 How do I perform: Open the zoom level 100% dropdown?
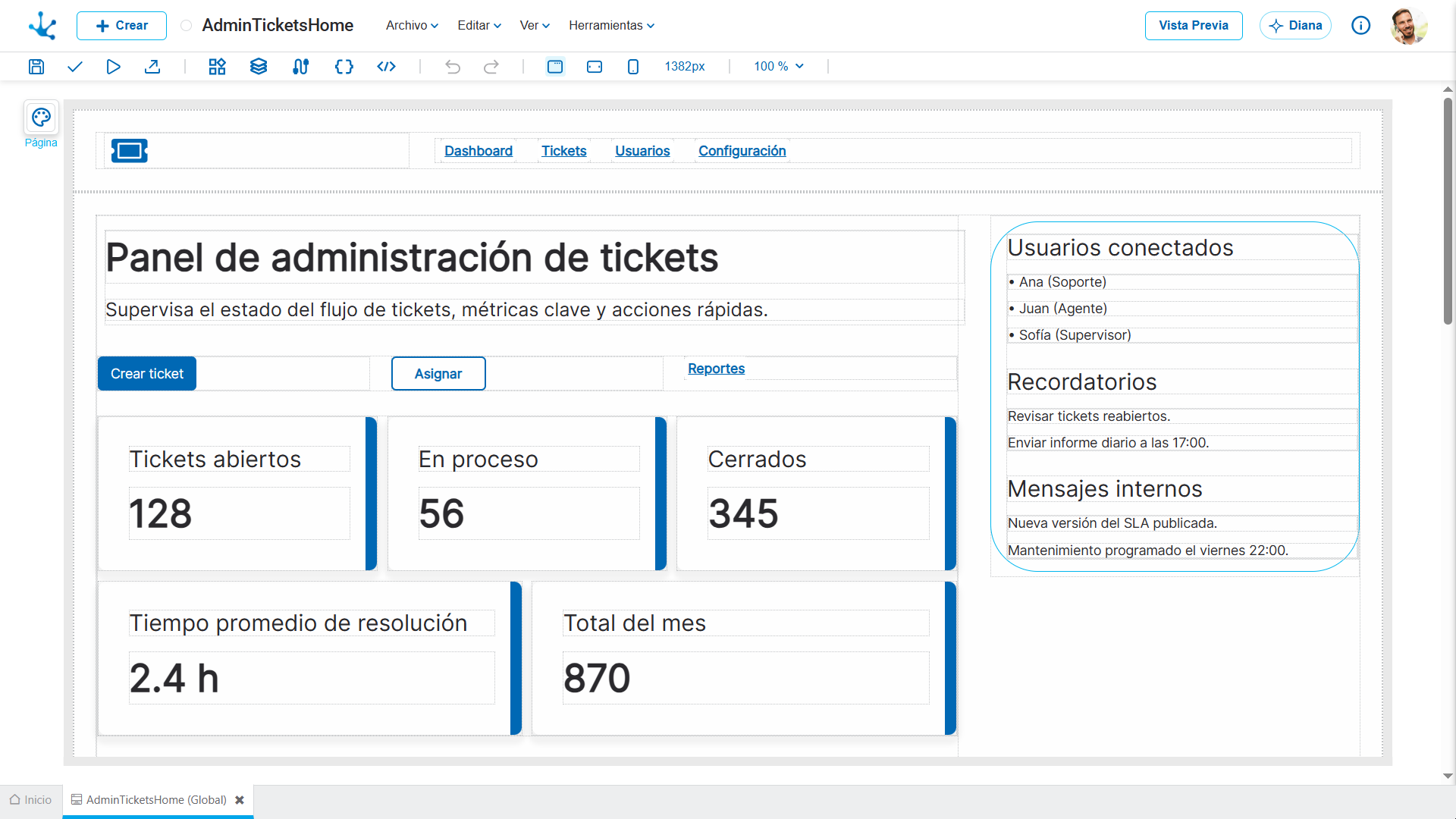(777, 67)
